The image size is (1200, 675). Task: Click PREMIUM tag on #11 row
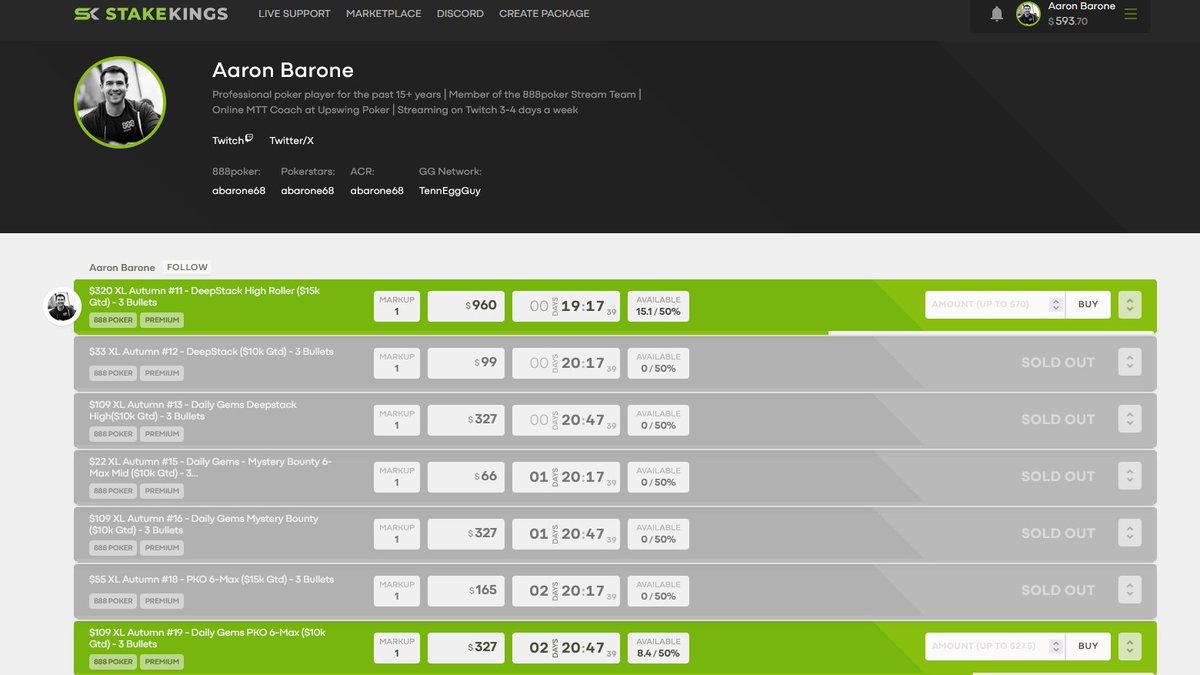pyautogui.click(x=162, y=320)
